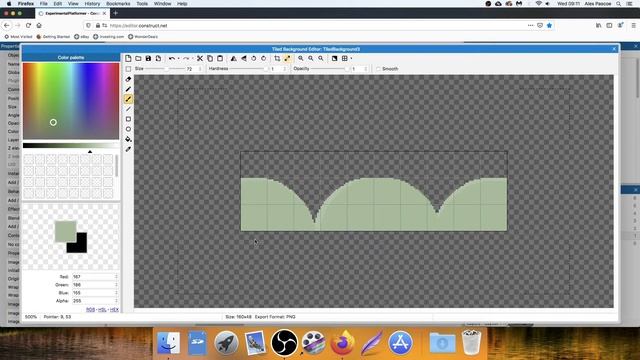Save the image with the floppy disk icon
The image size is (640, 360).
pyautogui.click(x=148, y=58)
